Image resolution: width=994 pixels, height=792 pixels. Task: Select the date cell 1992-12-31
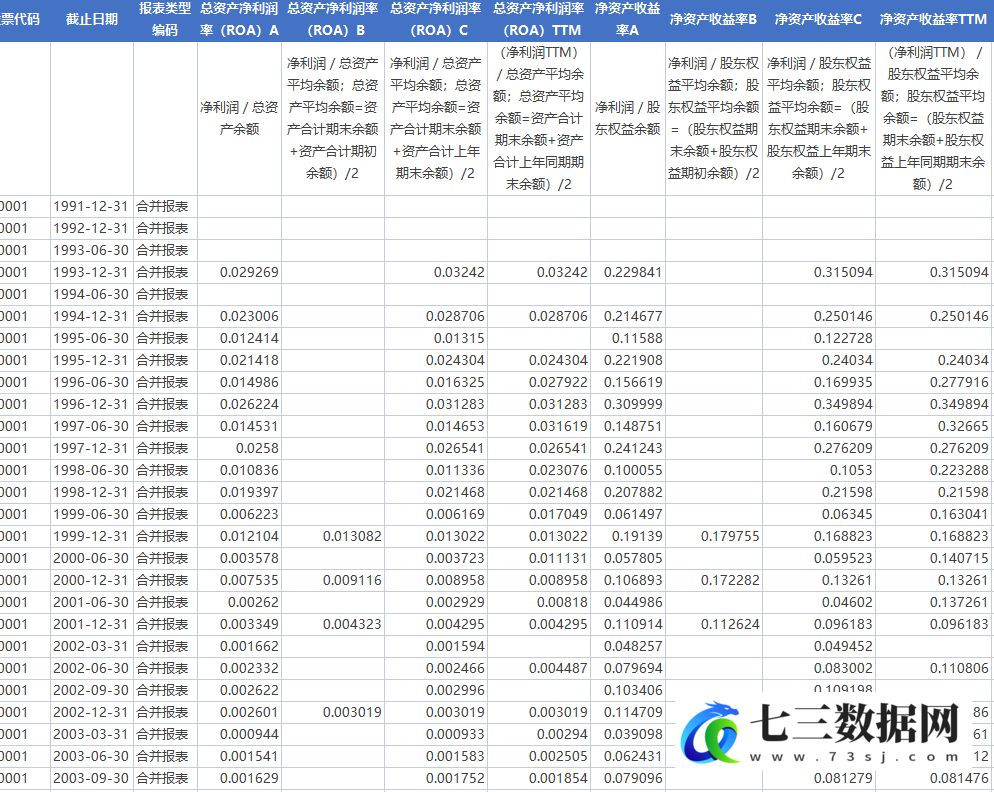tap(92, 228)
